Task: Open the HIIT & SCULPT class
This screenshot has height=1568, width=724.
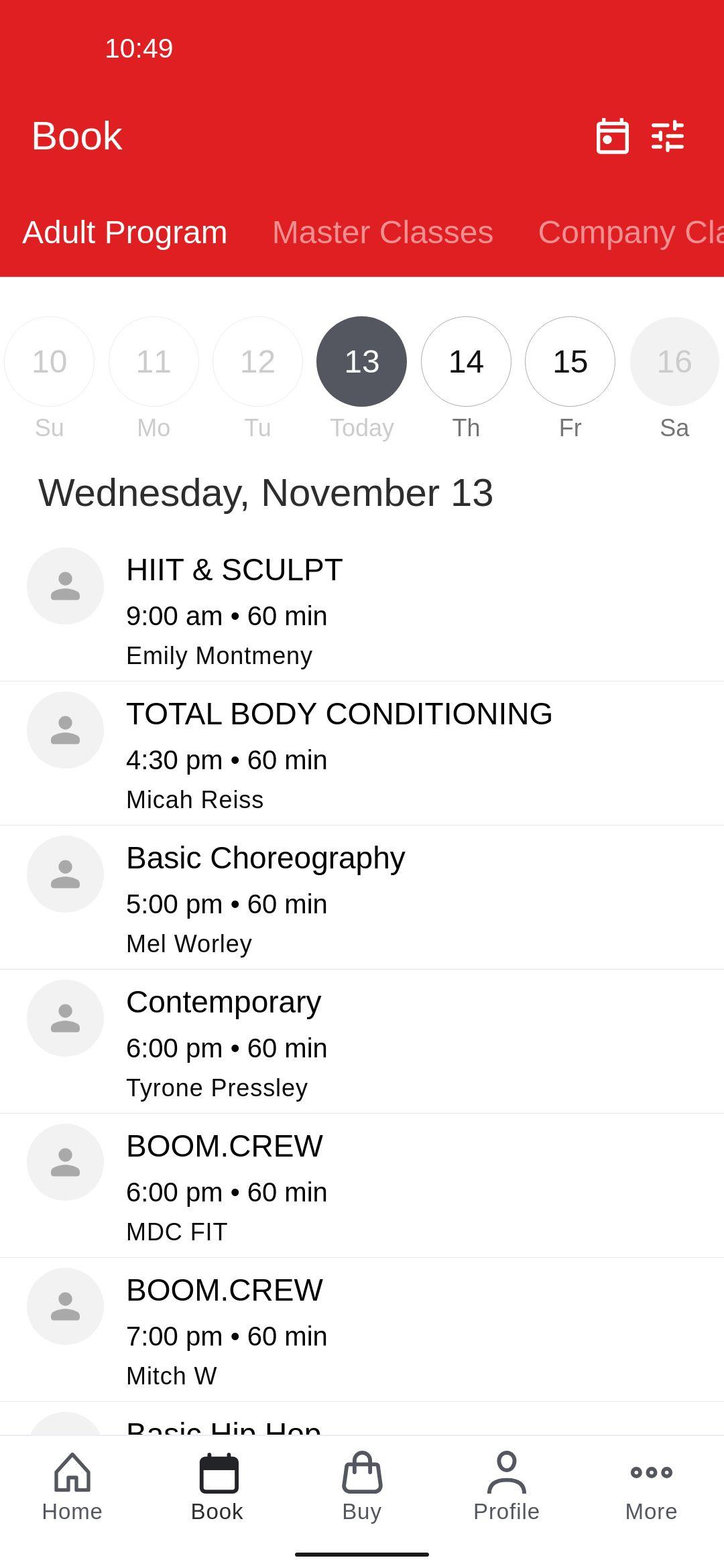Action: (362, 610)
